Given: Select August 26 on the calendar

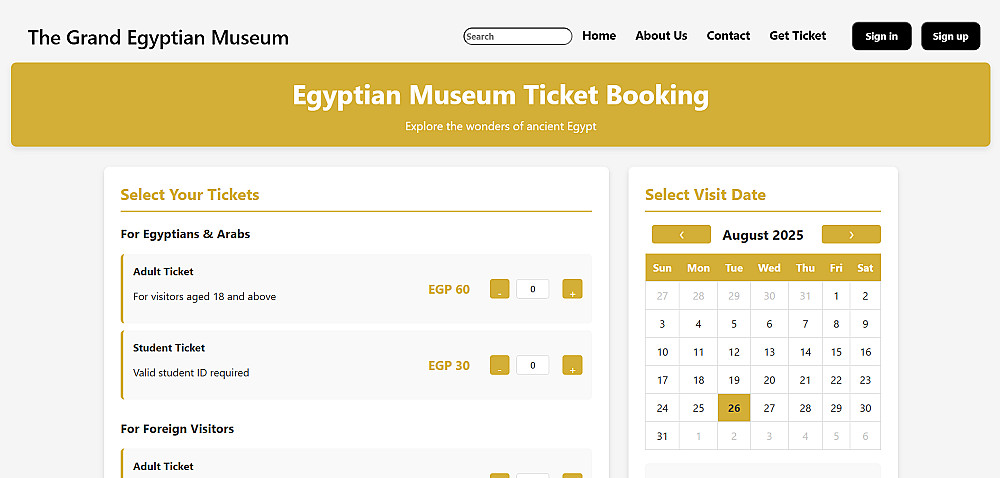Looking at the screenshot, I should pyautogui.click(x=734, y=408).
